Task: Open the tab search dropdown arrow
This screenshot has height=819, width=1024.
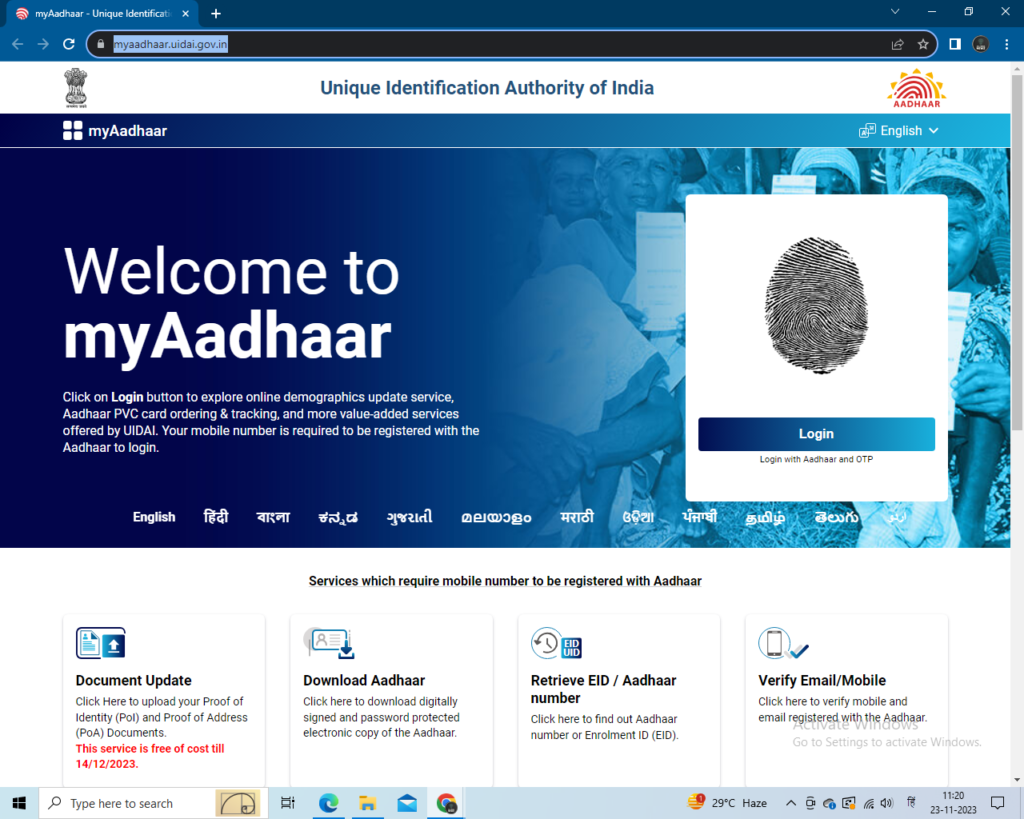Action: [x=895, y=12]
